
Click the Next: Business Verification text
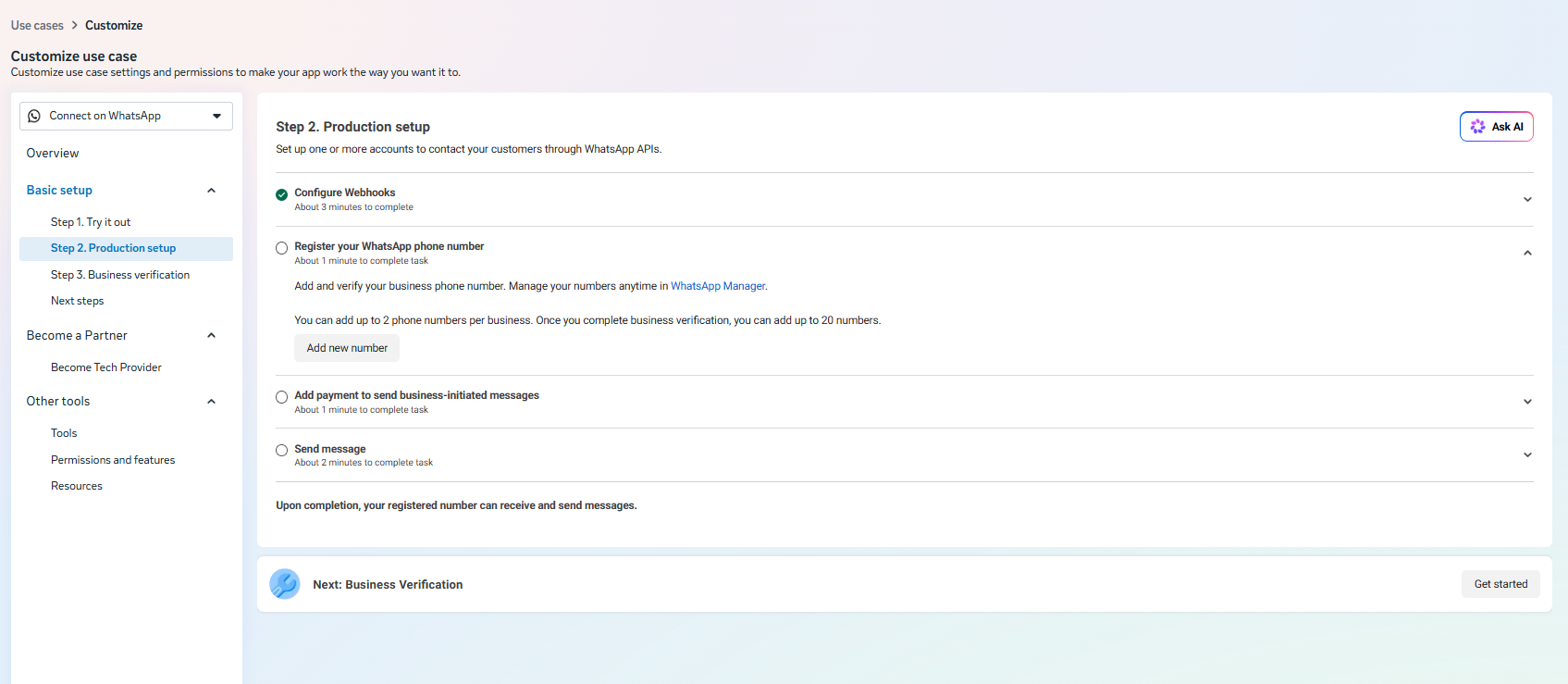coord(388,585)
